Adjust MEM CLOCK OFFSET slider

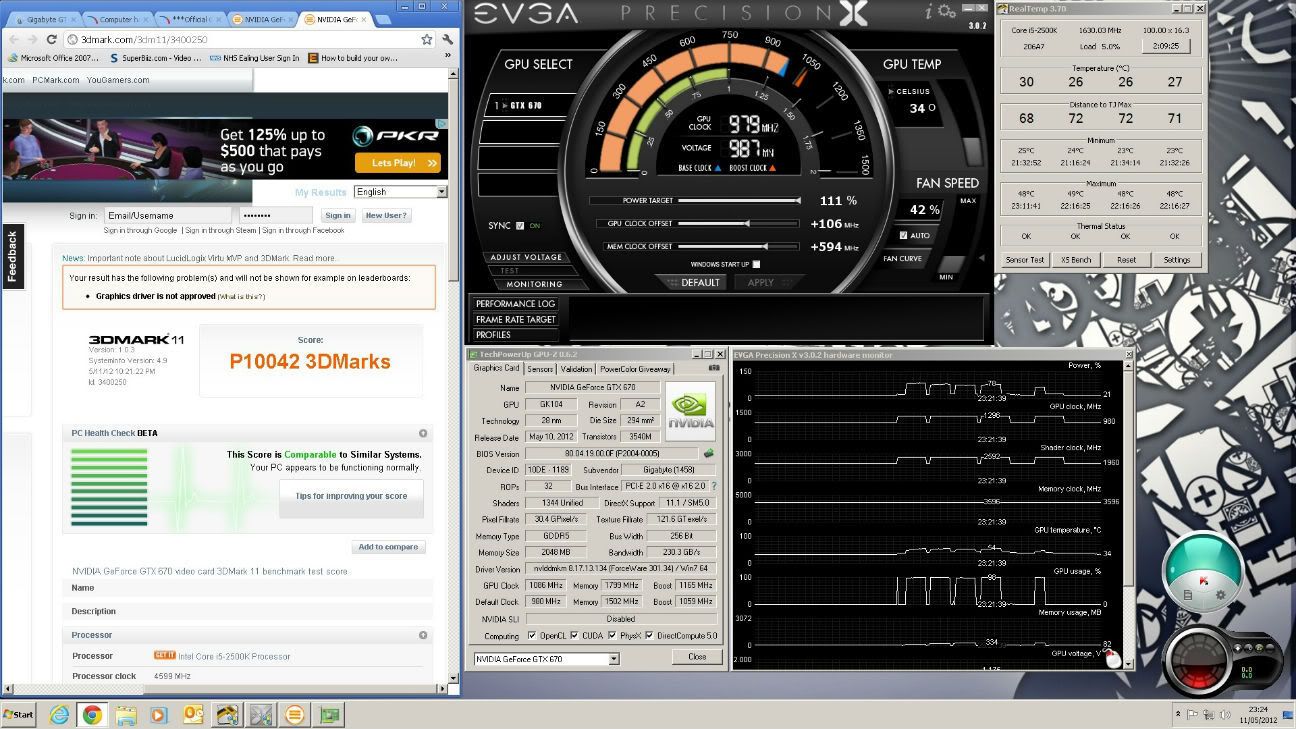pos(738,246)
